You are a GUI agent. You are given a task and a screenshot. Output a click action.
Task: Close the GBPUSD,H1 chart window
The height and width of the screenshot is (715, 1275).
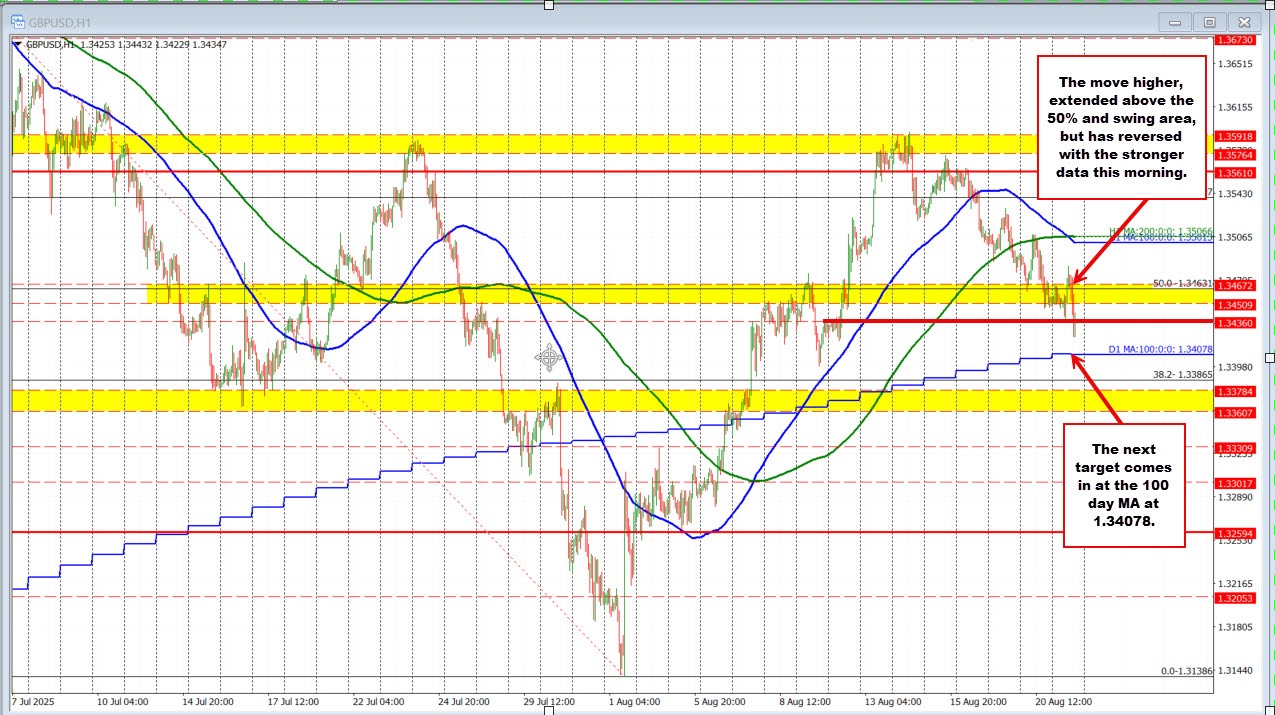click(1241, 21)
